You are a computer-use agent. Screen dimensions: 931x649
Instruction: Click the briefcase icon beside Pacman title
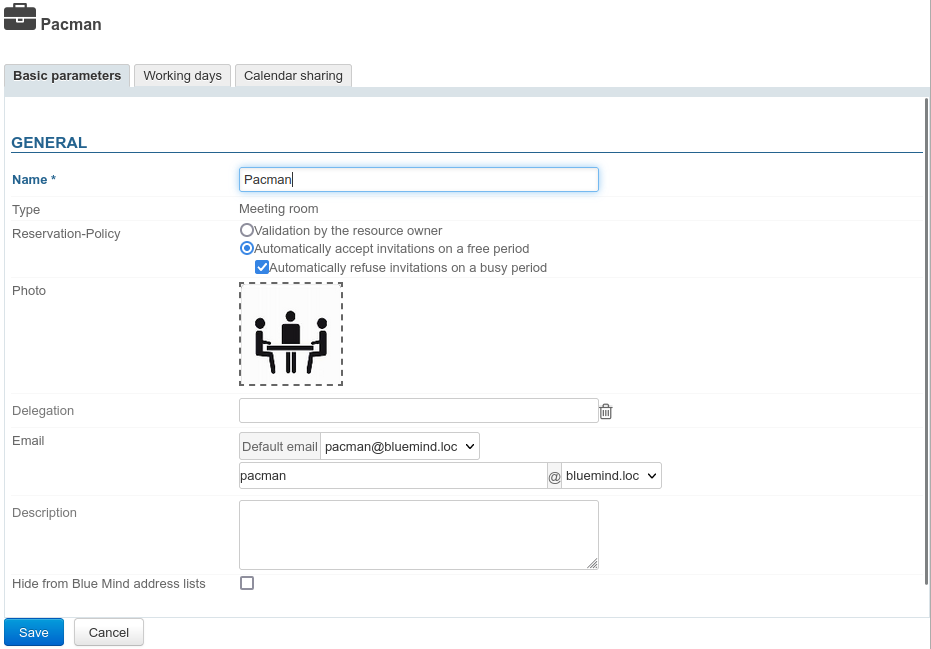(x=20, y=18)
